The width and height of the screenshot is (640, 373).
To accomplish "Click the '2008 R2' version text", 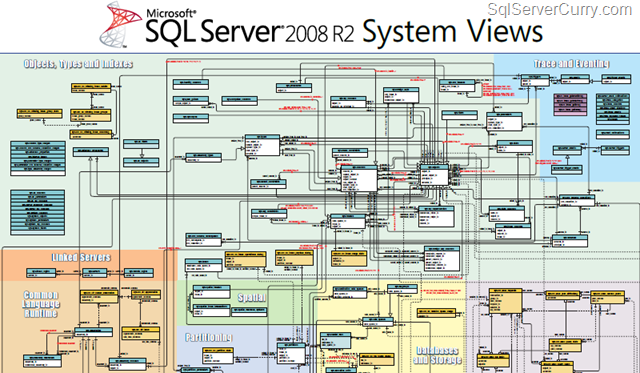I will (x=320, y=34).
